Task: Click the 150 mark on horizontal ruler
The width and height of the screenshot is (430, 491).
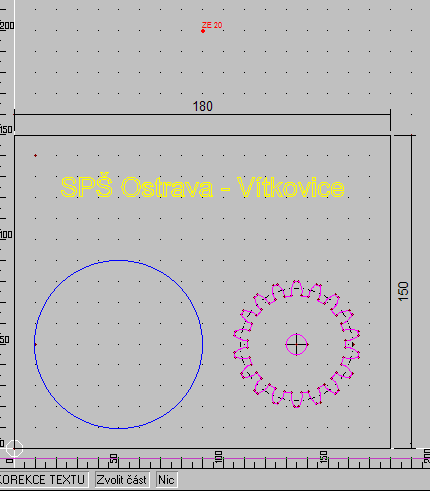Action: click(x=323, y=456)
